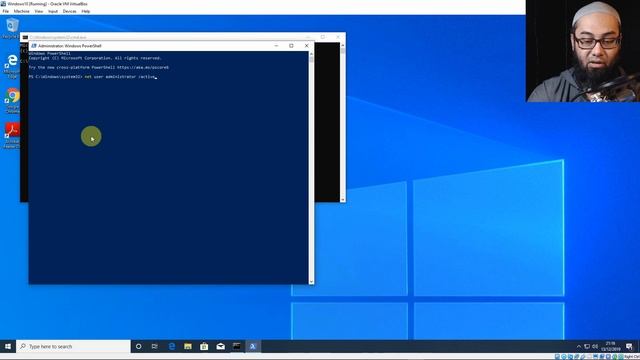
Task: Open the VirtualBox File menu
Action: (5, 11)
